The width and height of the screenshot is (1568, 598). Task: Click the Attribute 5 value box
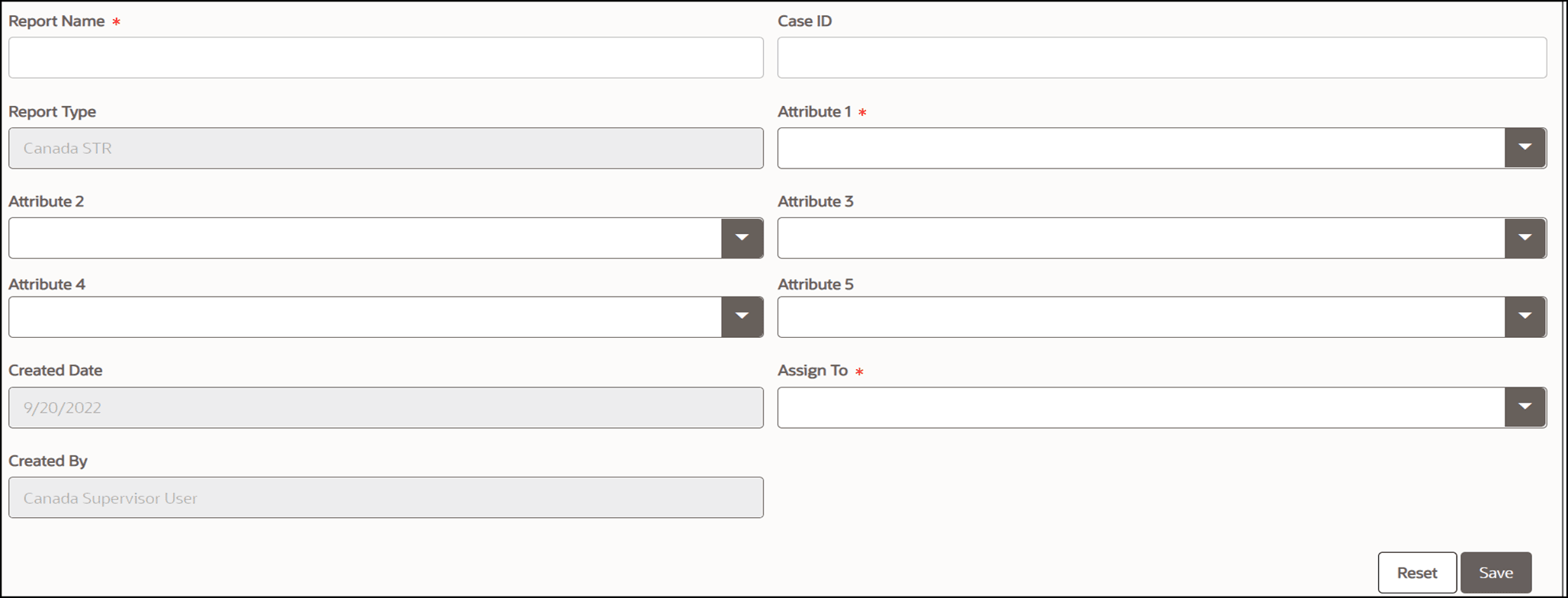click(x=1128, y=317)
